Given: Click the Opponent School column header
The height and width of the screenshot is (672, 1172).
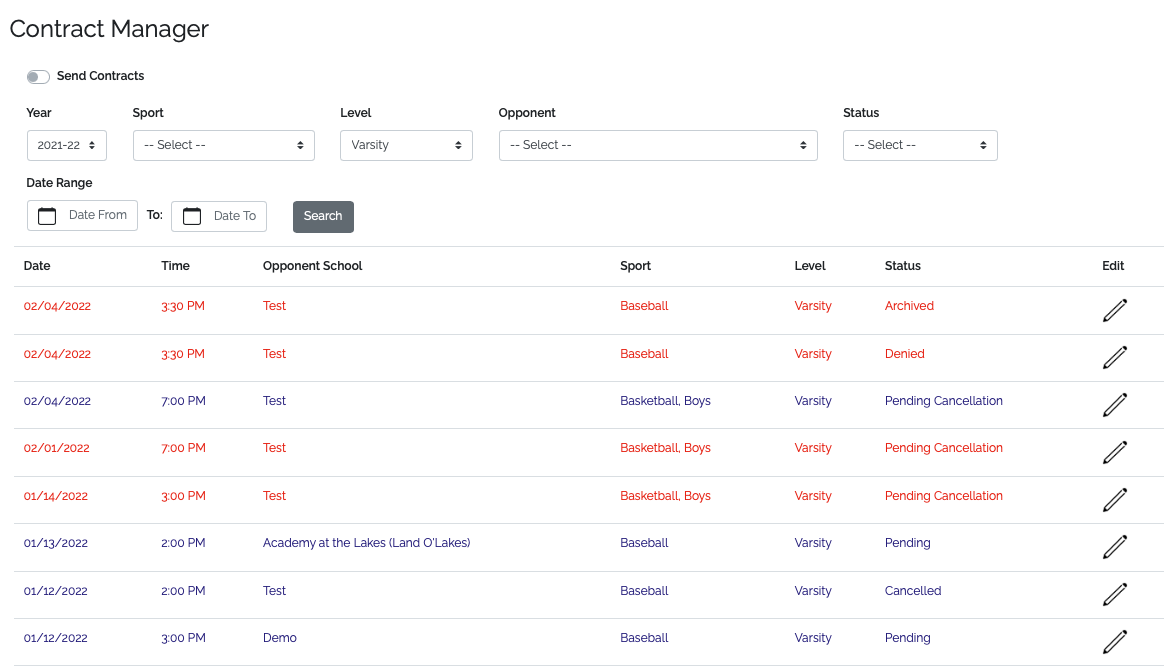Looking at the screenshot, I should pyautogui.click(x=312, y=266).
